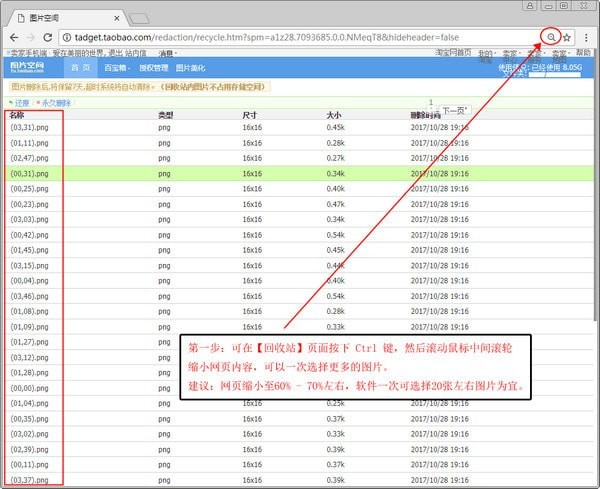The width and height of the screenshot is (600, 489).
Task: Open a new tab next to 图片空间
Action: (x=139, y=18)
